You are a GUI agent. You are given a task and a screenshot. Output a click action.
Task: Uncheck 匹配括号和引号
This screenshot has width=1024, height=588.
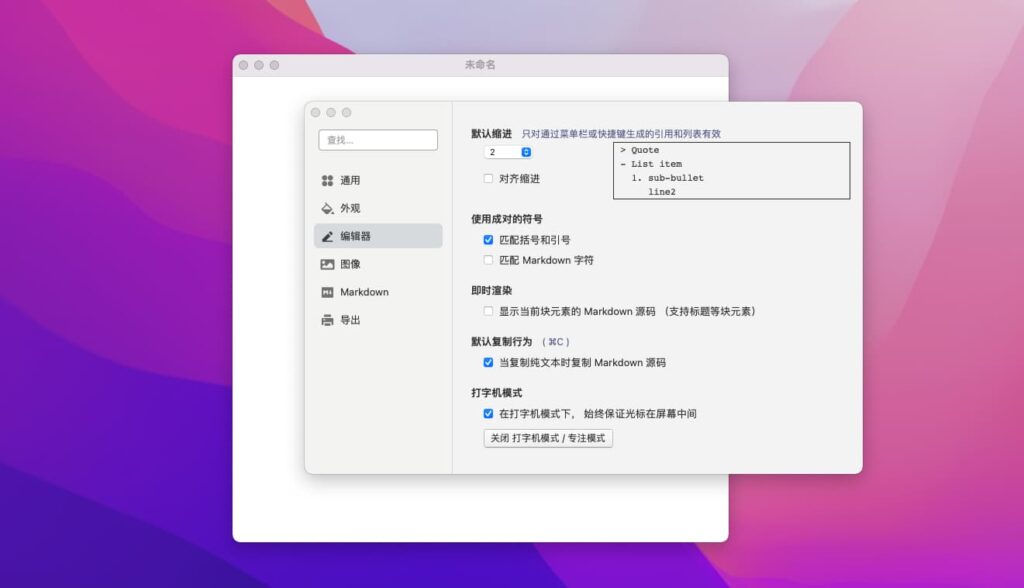tap(488, 239)
